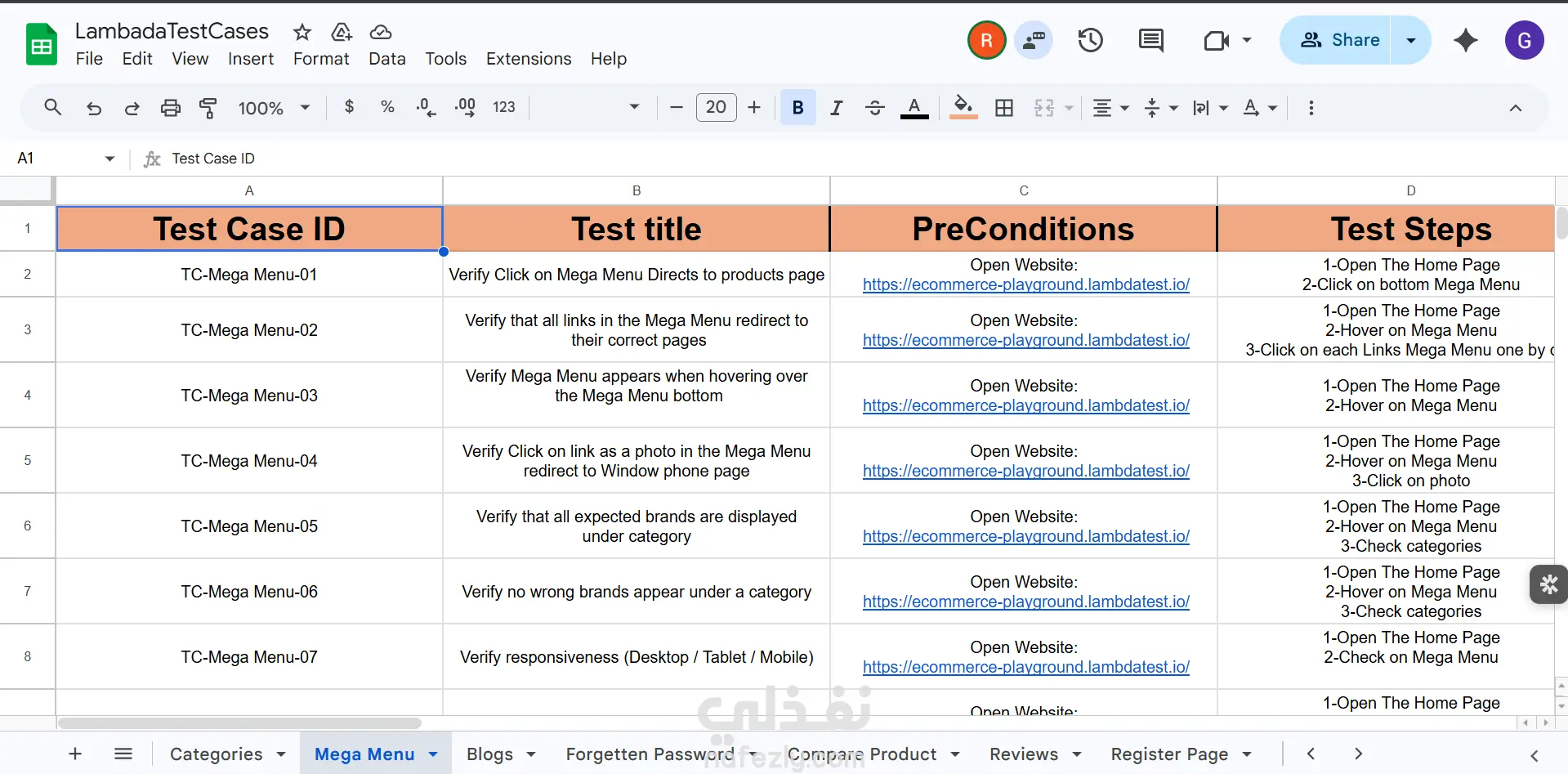Star the LambadaTestCases document
The height and width of the screenshot is (774, 1568).
[302, 32]
